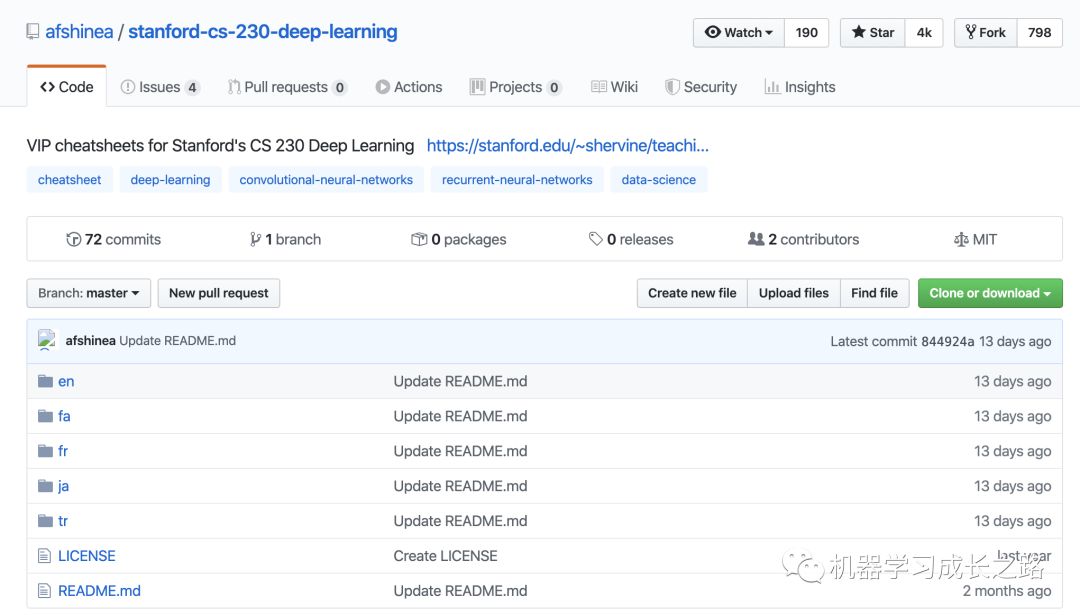Click the New pull request button
The image size is (1080, 615).
tap(218, 293)
